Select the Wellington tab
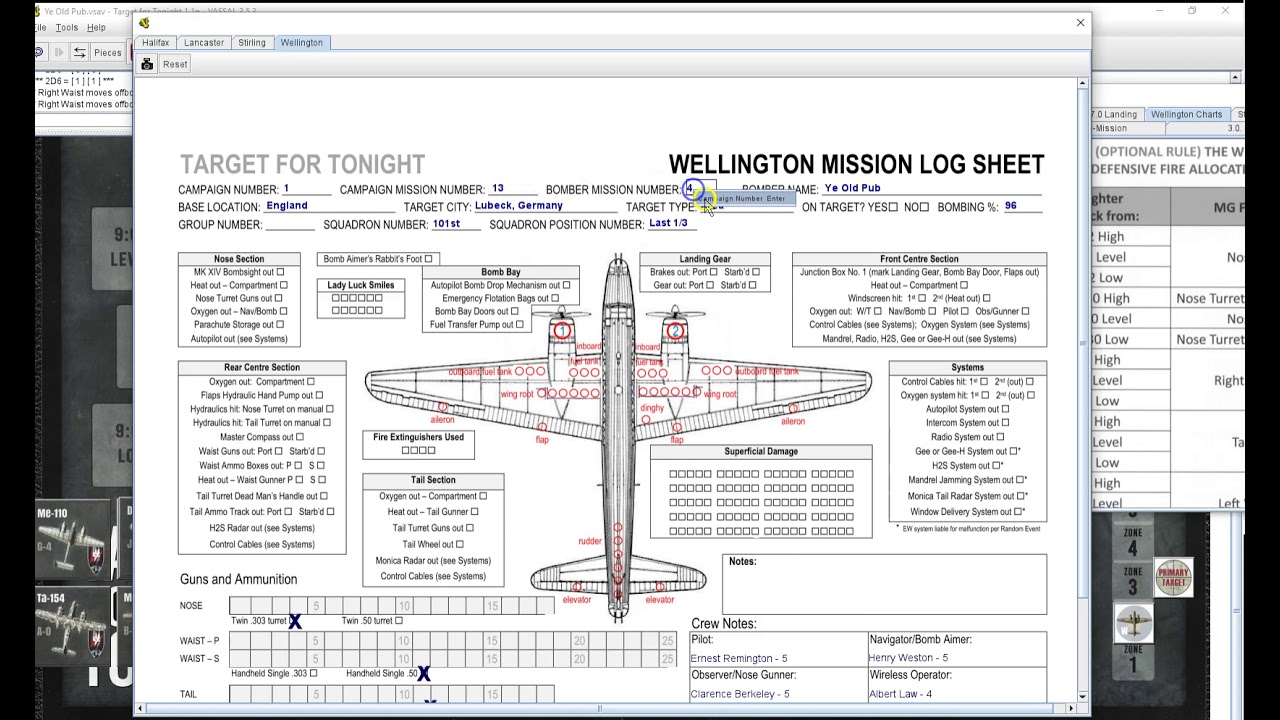Viewport: 1280px width, 720px height. point(302,43)
